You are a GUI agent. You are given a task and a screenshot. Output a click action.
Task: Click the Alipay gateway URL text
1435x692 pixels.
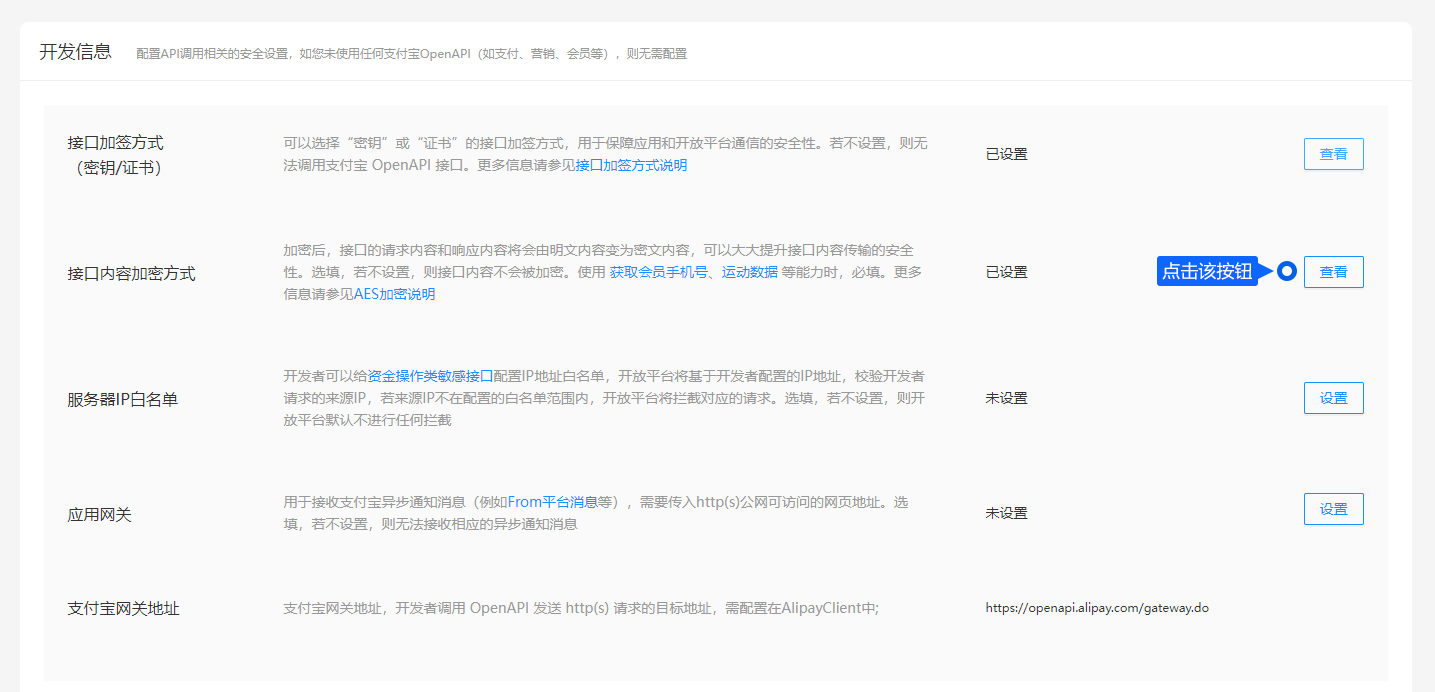point(1097,608)
